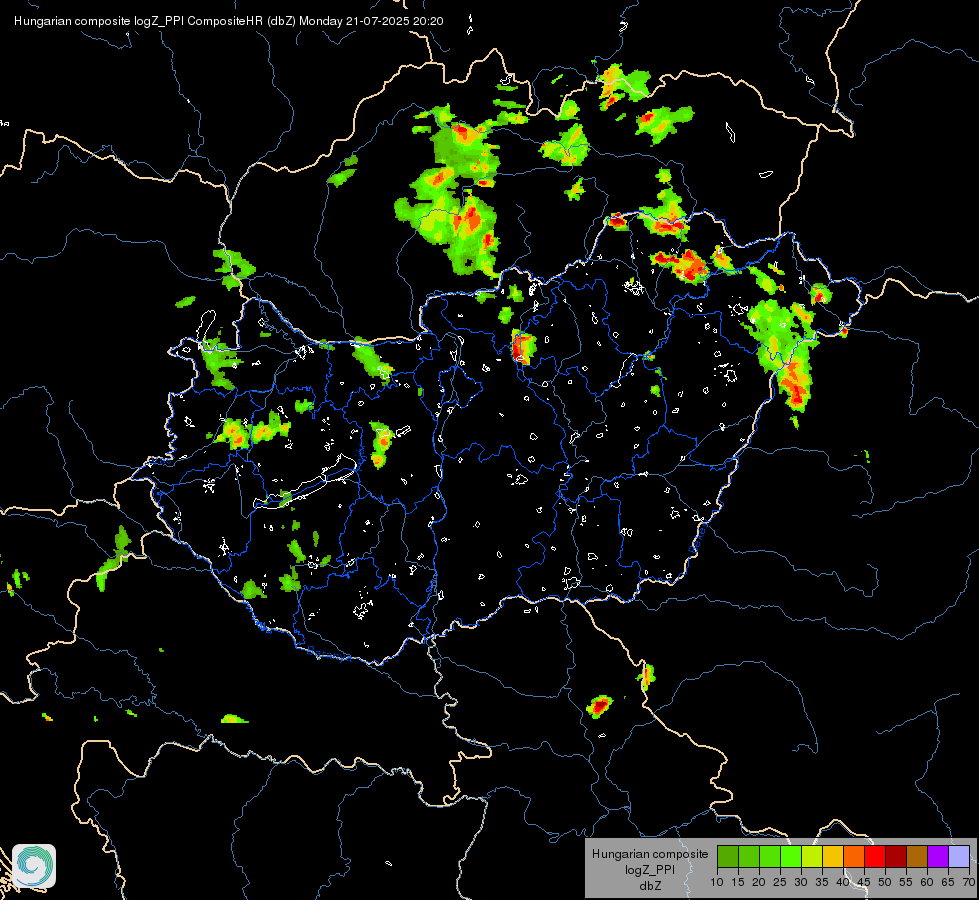This screenshot has width=979, height=900.
Task: Select the 10–15 dBZ dark green swatch
Action: tap(727, 856)
